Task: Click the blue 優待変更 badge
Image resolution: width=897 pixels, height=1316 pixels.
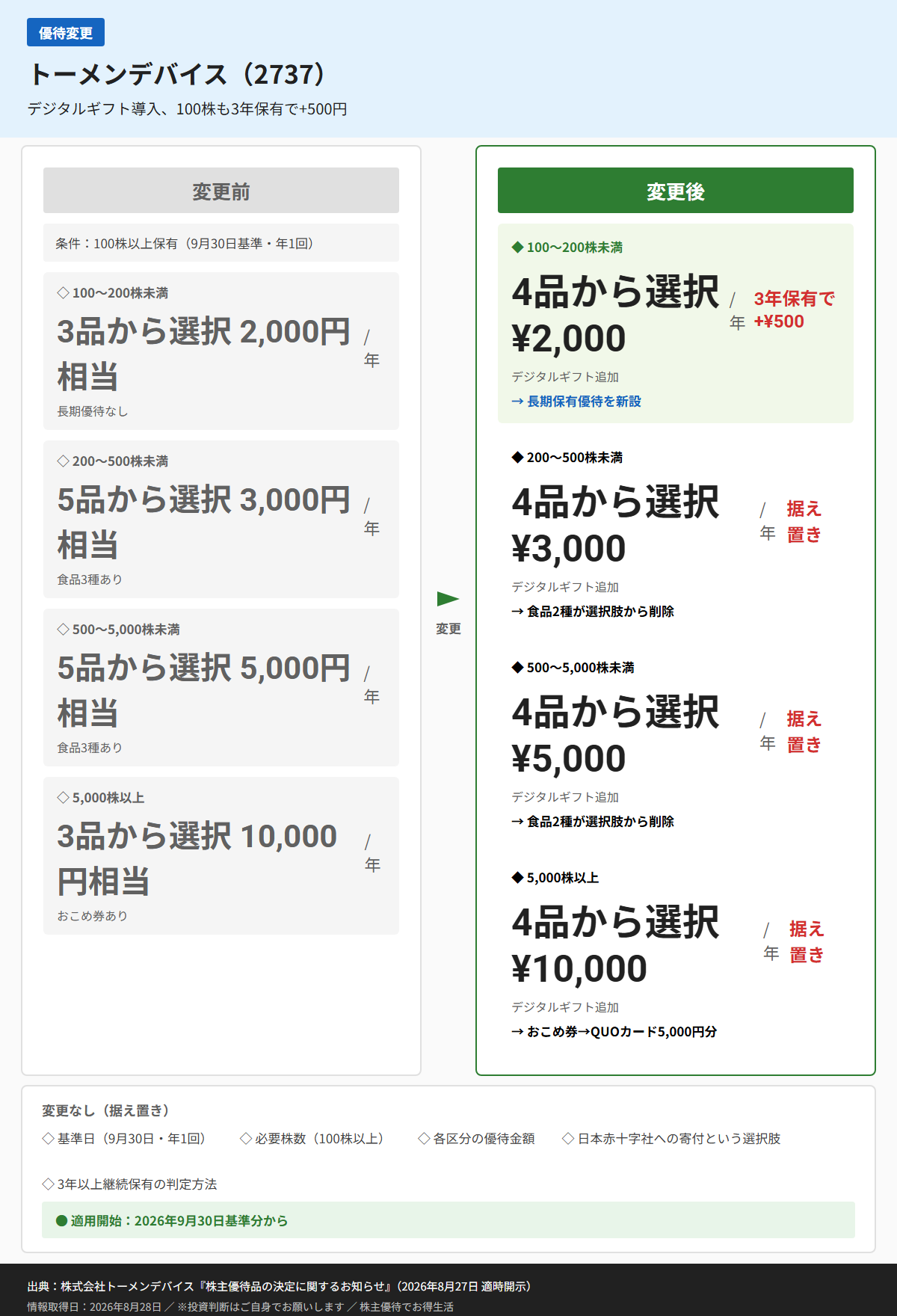Action: [66, 33]
